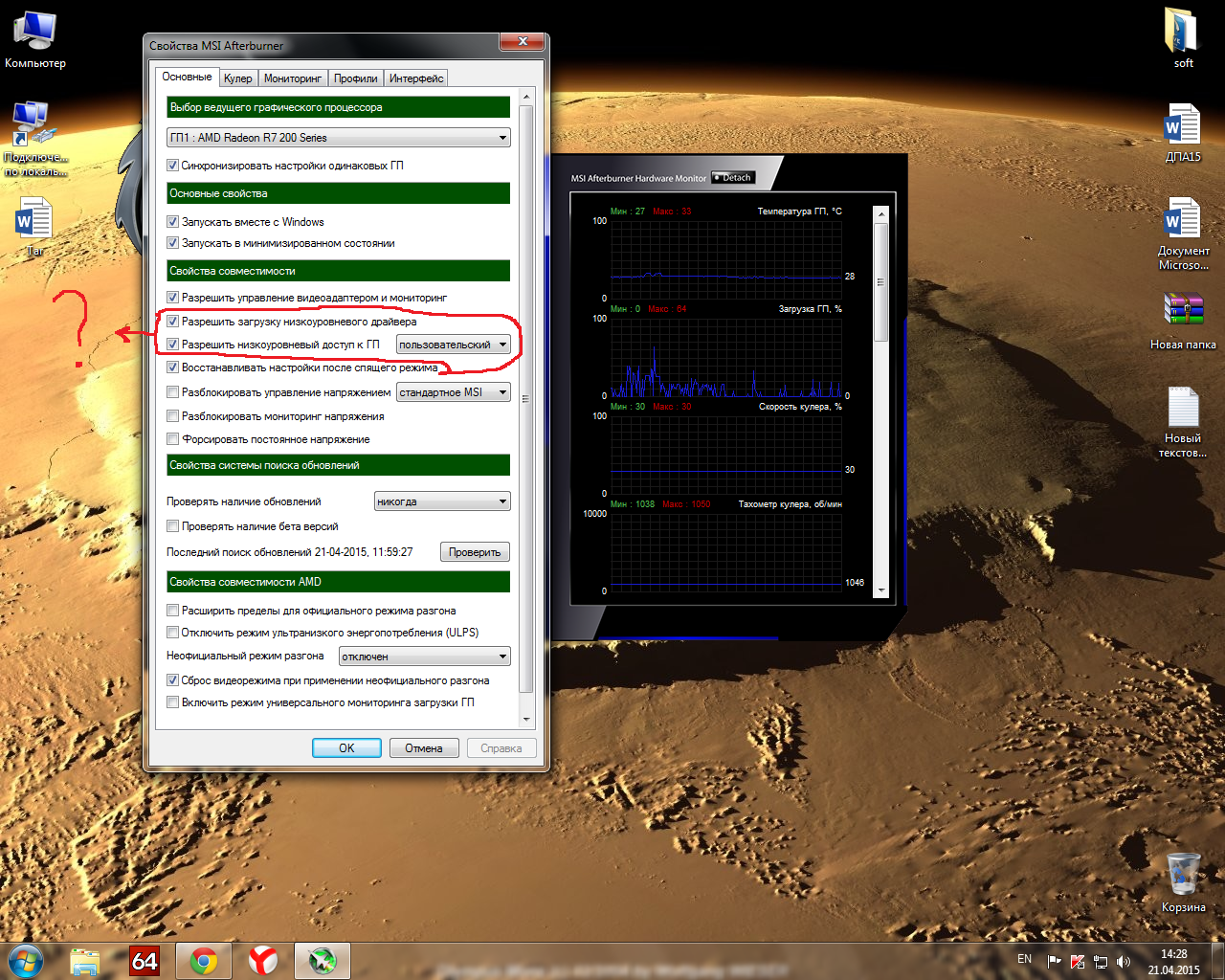
Task: Click Hardware Monitor scrollbar down arrow
Action: (x=881, y=590)
